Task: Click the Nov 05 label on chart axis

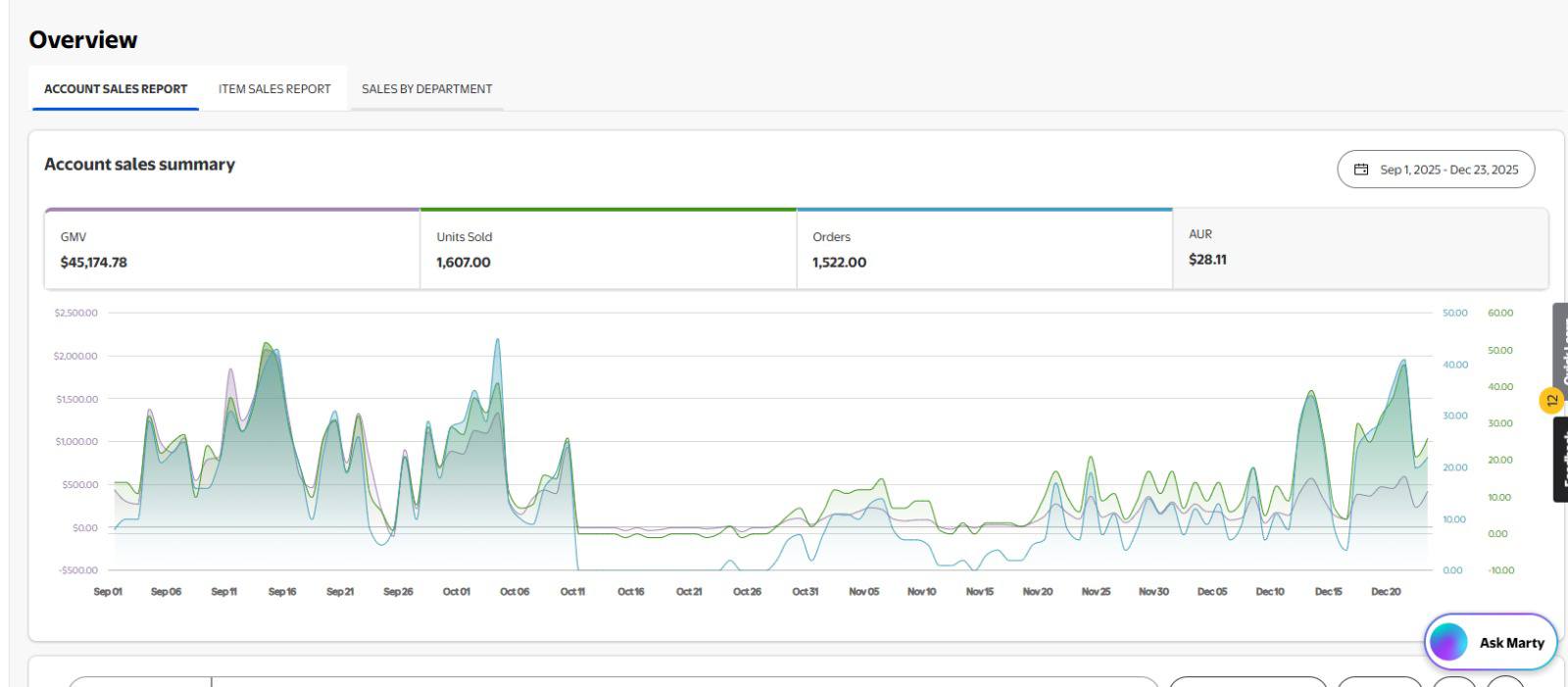Action: 863,592
